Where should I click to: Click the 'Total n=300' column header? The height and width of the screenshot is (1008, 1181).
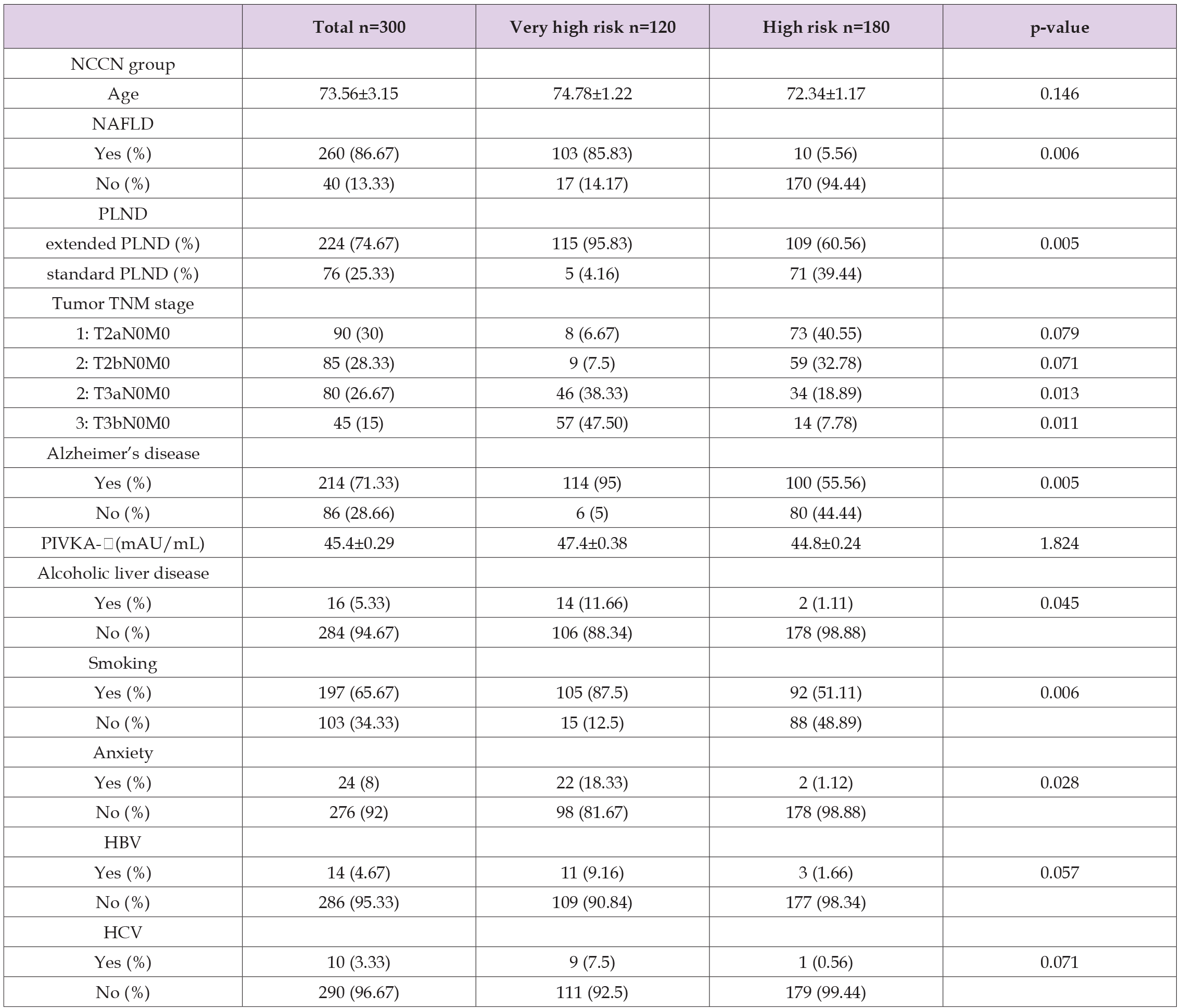[359, 28]
